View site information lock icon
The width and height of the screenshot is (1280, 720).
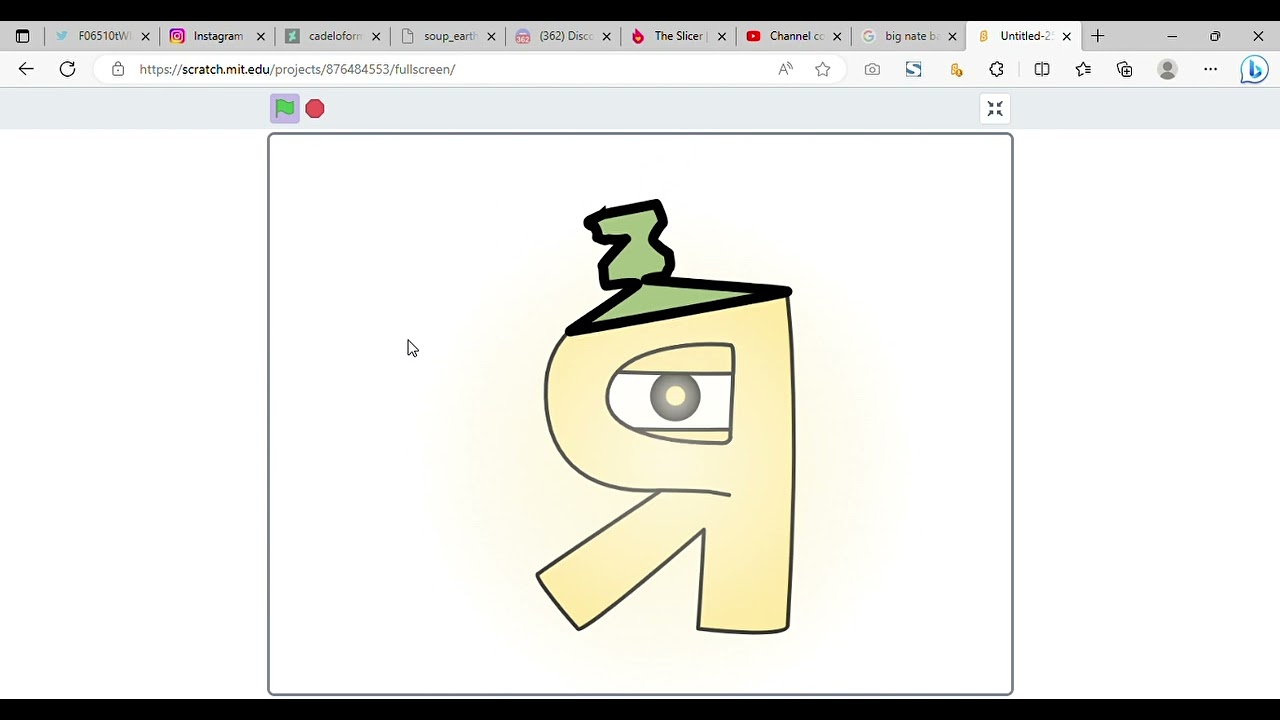point(118,69)
